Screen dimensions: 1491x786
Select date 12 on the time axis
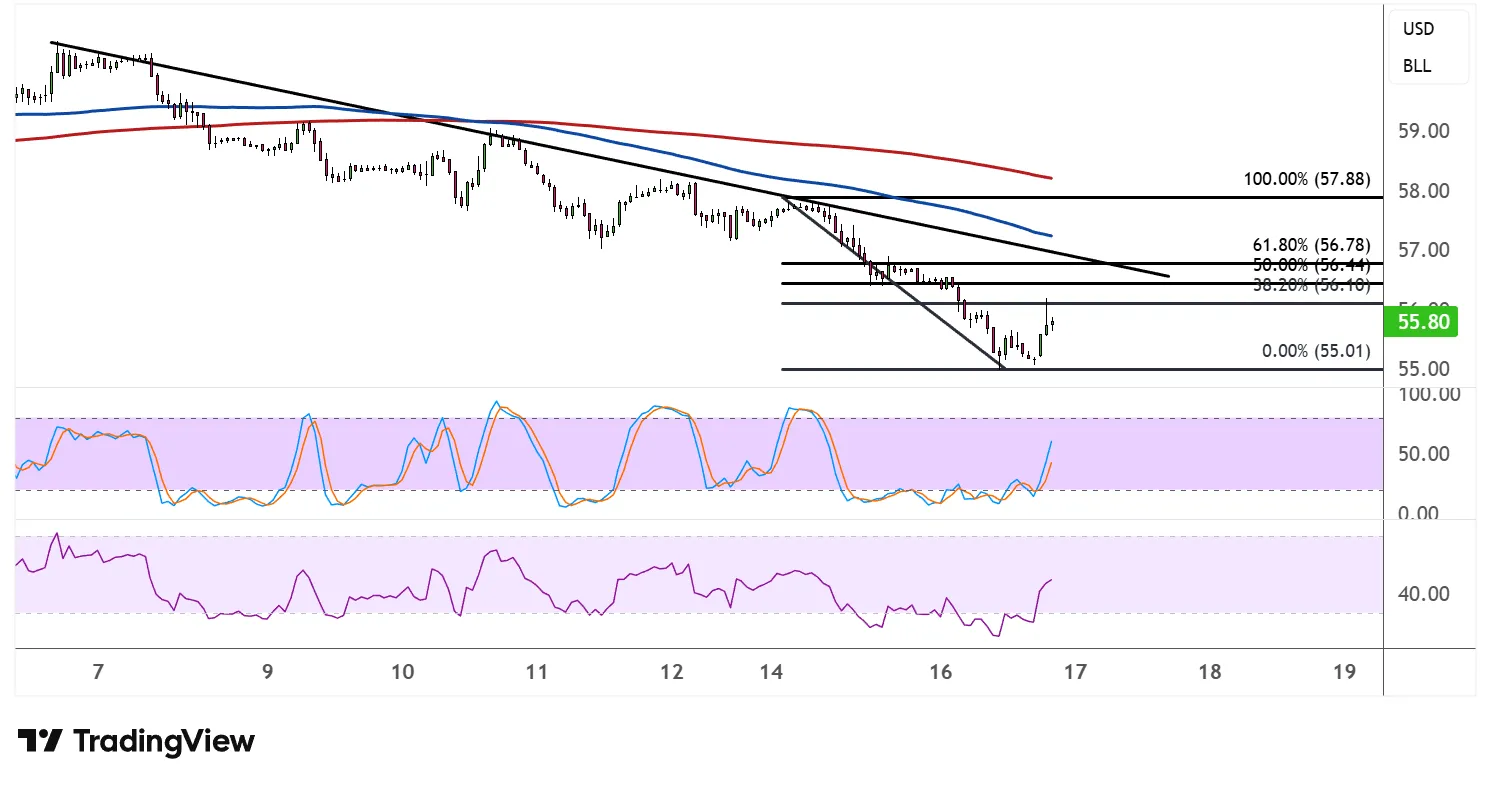coord(672,671)
